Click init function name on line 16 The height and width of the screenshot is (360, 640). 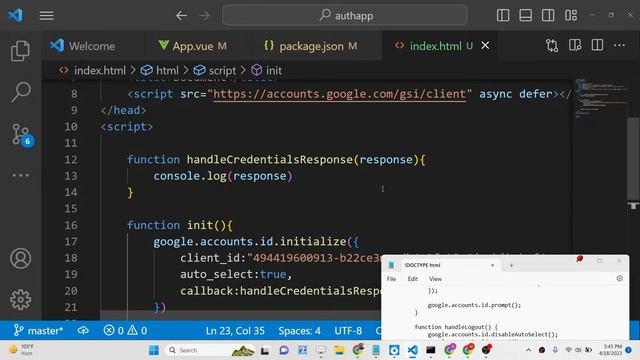click(x=200, y=225)
